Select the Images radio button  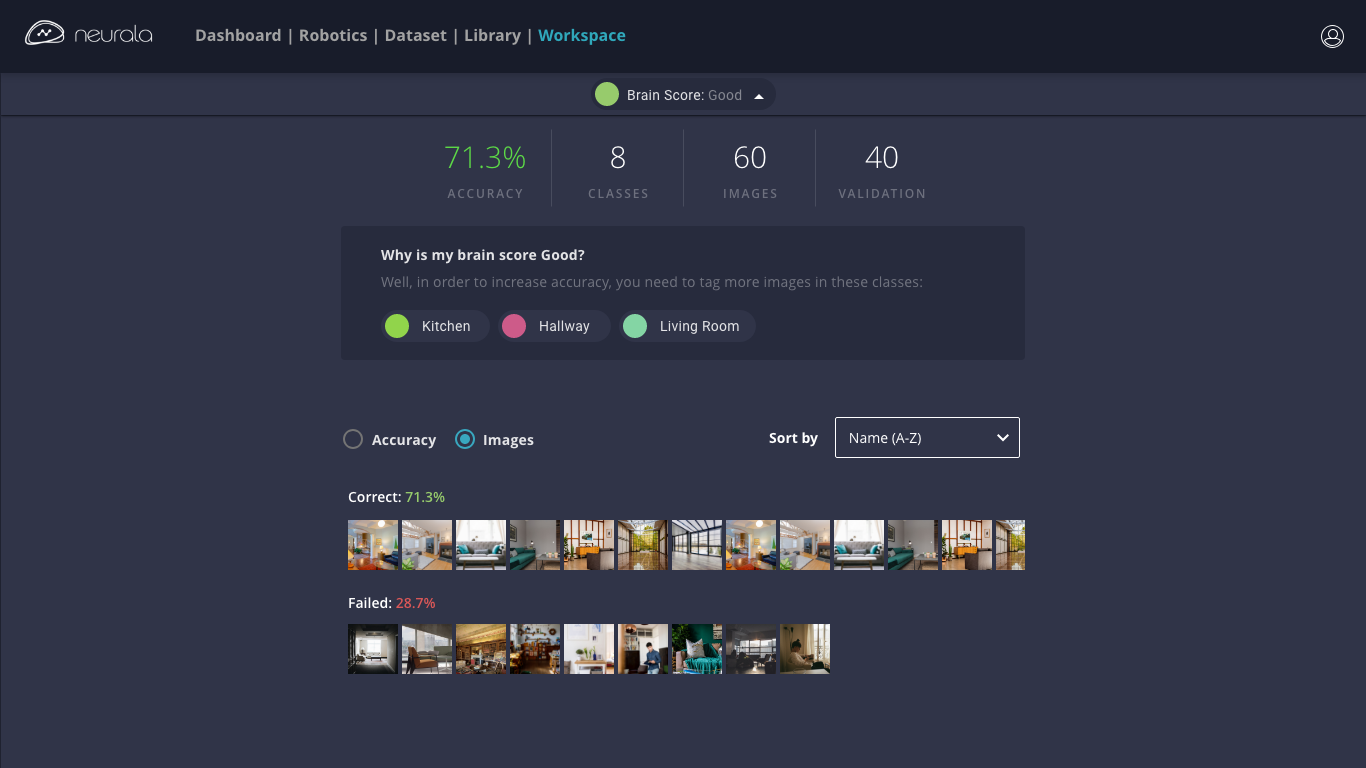(465, 439)
